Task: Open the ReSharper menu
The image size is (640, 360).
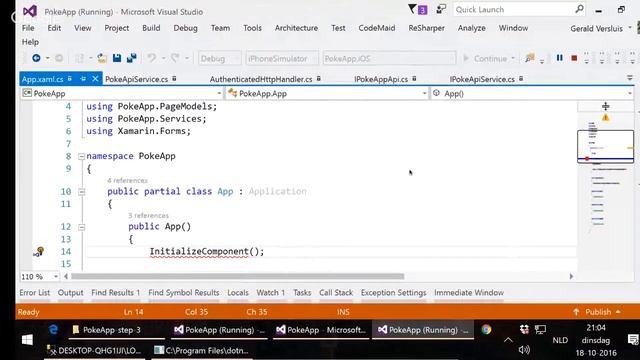Action: [x=427, y=28]
